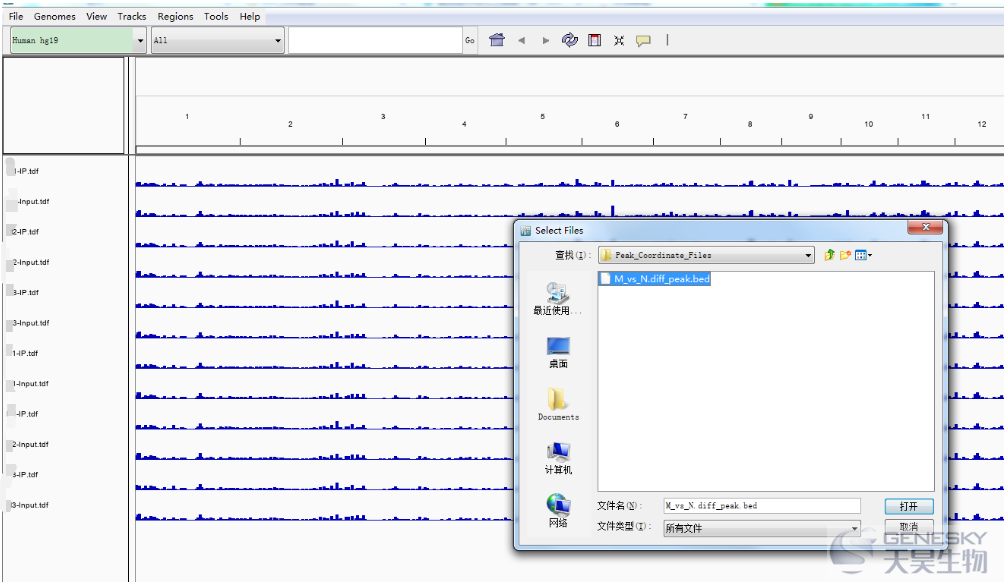The height and width of the screenshot is (582, 1008).
Task: Click the locus search box
Action: click(x=375, y=41)
